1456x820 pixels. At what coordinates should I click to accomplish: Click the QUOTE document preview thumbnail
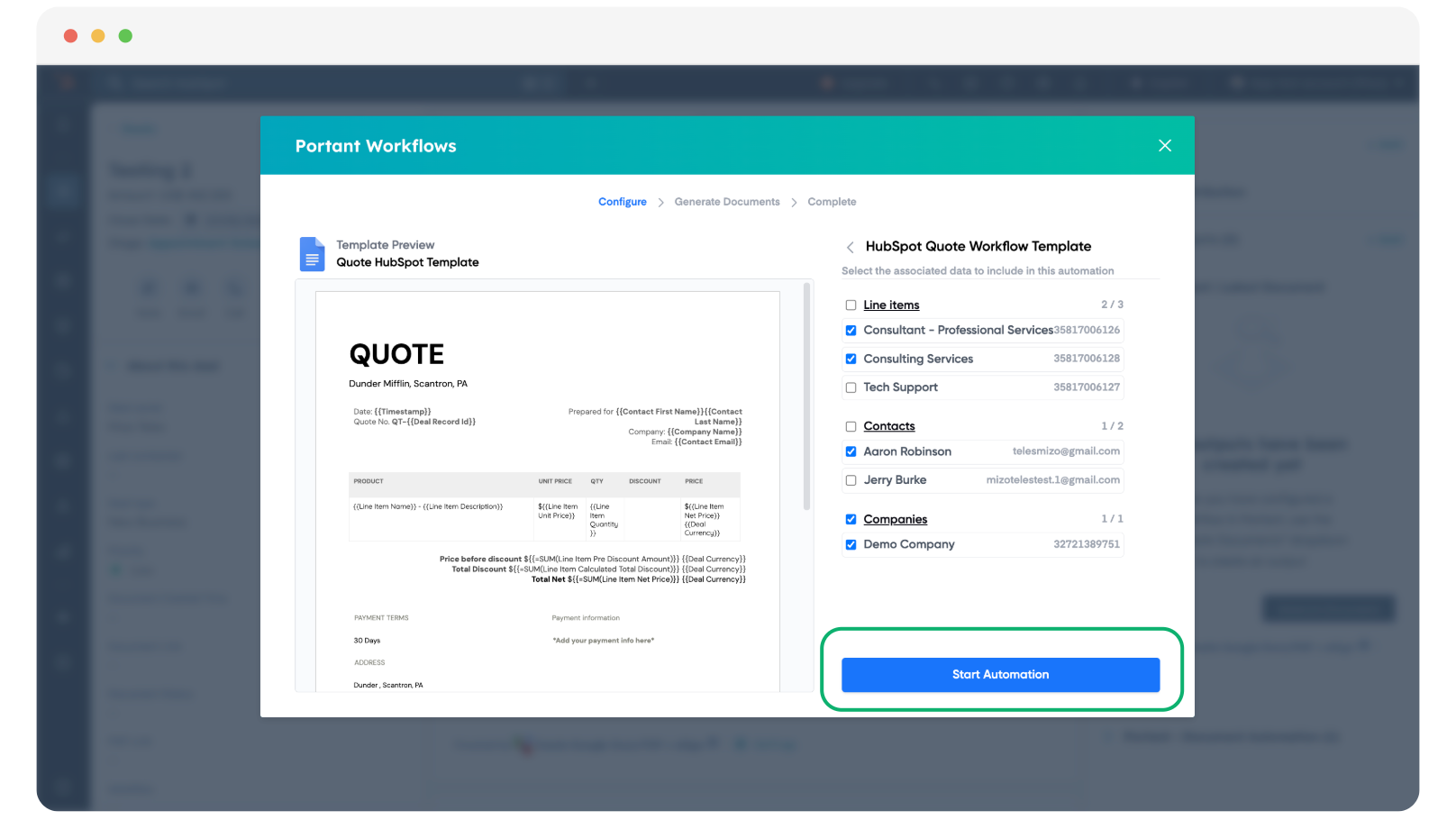(547, 487)
